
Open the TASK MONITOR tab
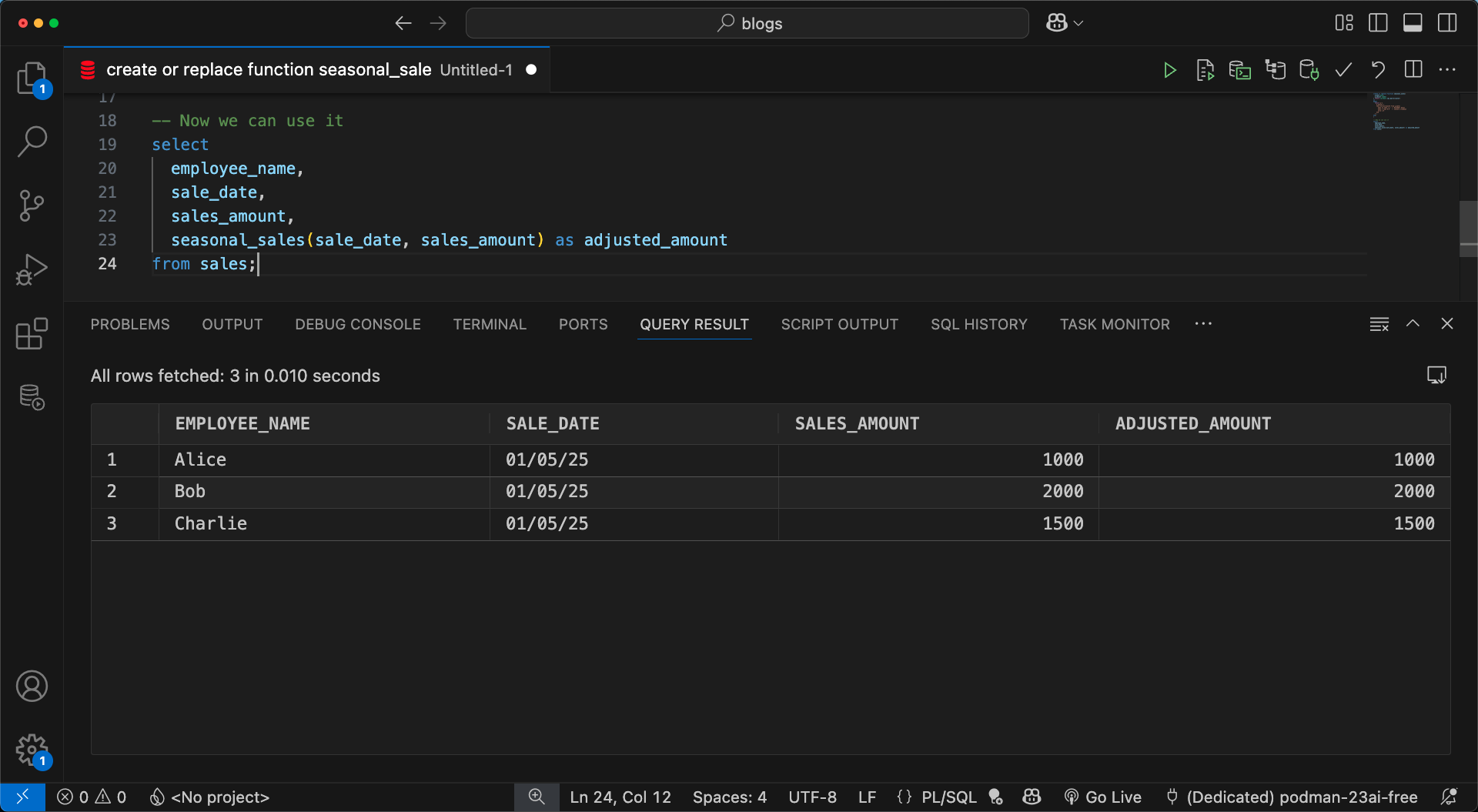click(1115, 324)
